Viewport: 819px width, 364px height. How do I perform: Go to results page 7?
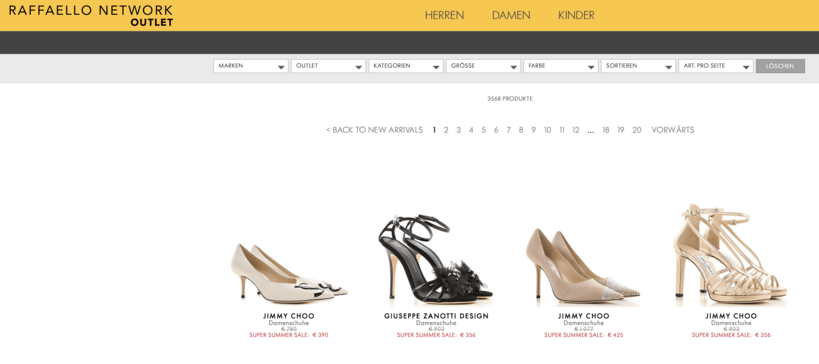click(508, 130)
